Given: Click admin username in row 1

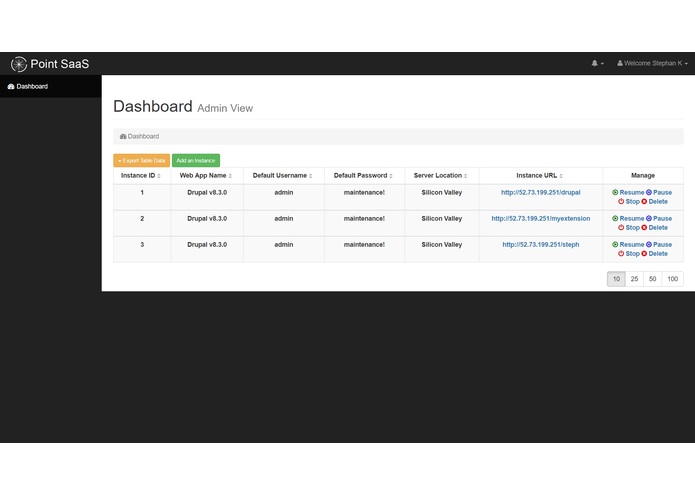Looking at the screenshot, I should [284, 192].
